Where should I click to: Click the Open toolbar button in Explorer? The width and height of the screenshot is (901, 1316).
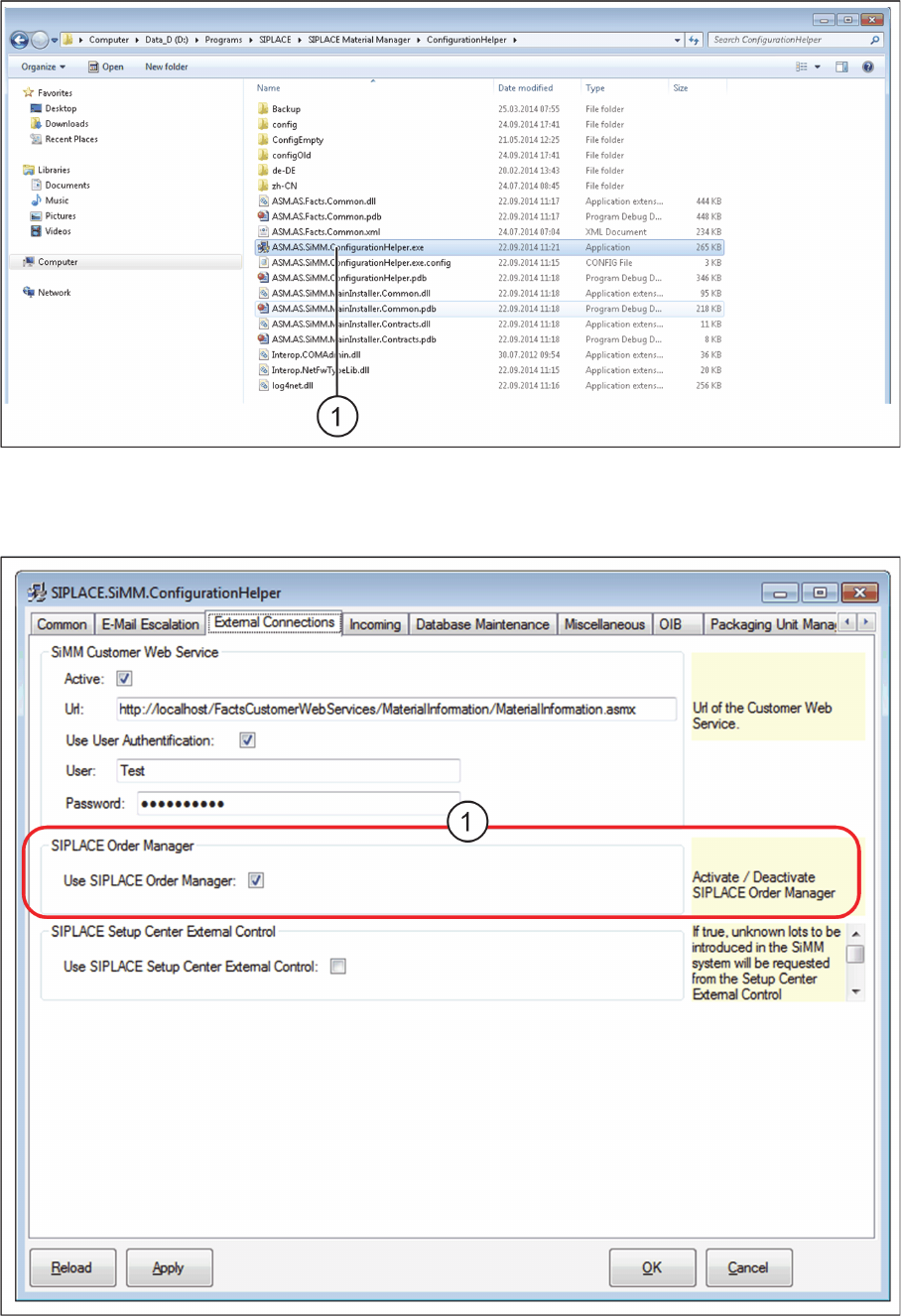(x=106, y=66)
